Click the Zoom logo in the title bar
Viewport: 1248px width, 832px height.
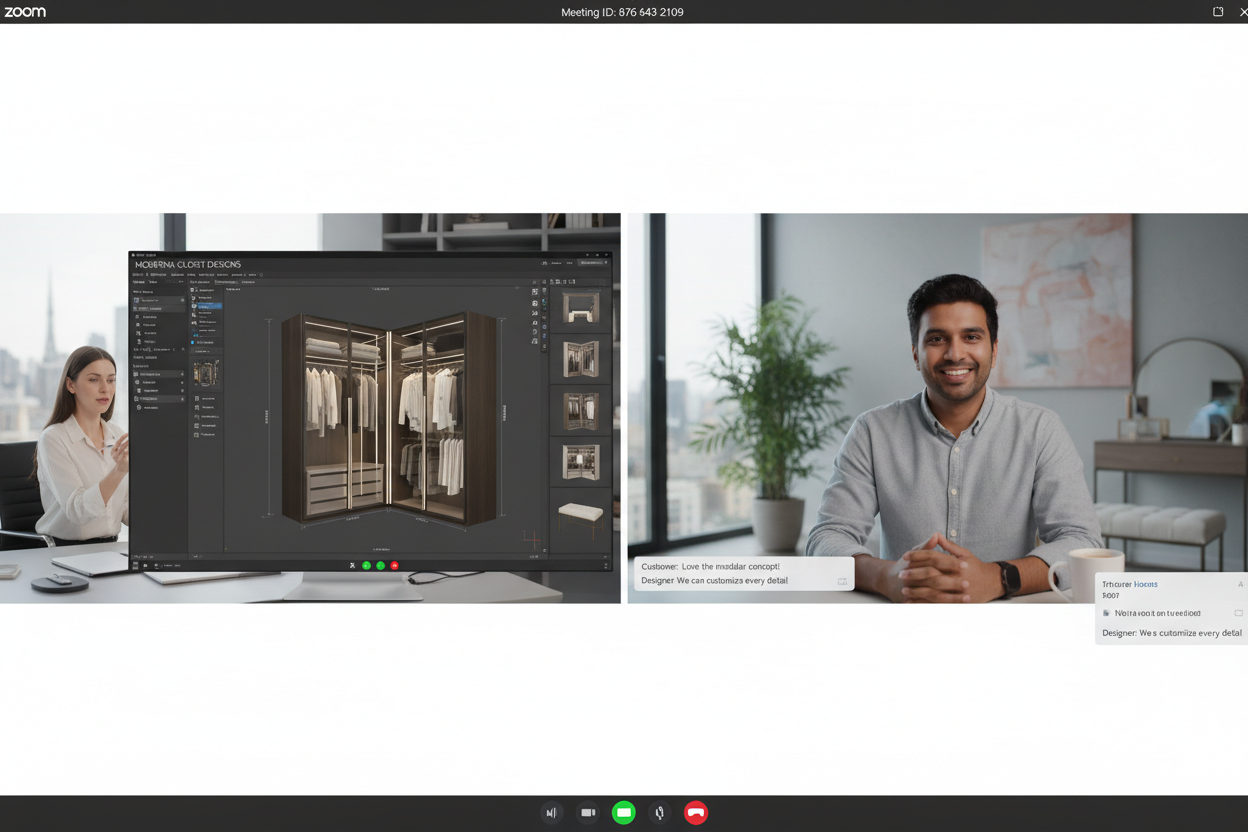25,12
